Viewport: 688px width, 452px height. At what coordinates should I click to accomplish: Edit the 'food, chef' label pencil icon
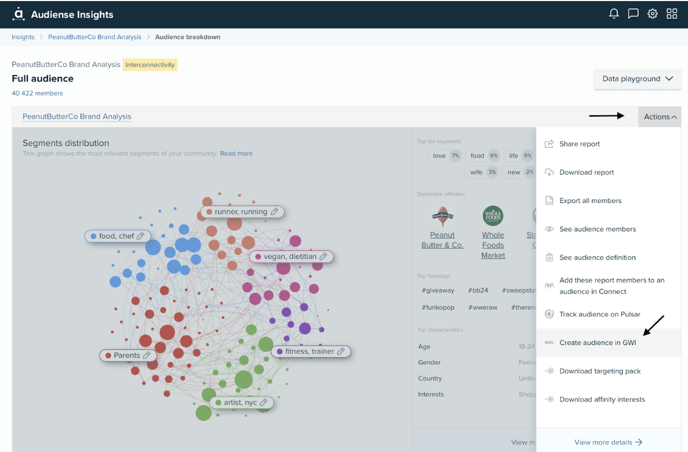coord(140,236)
